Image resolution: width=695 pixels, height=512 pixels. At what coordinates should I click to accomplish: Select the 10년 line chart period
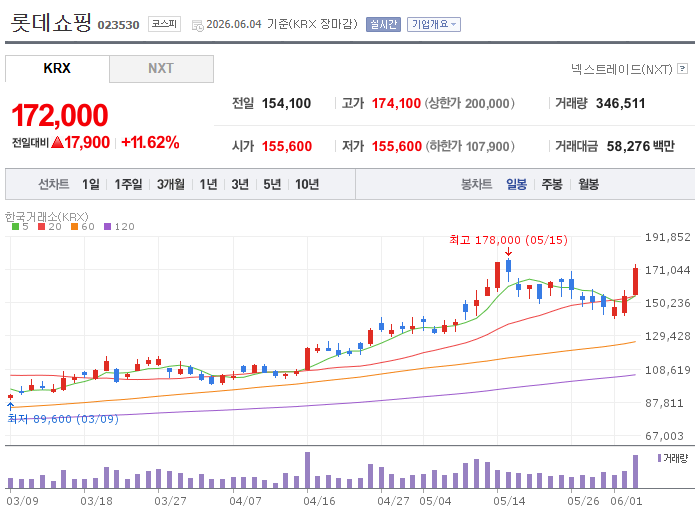coord(307,184)
